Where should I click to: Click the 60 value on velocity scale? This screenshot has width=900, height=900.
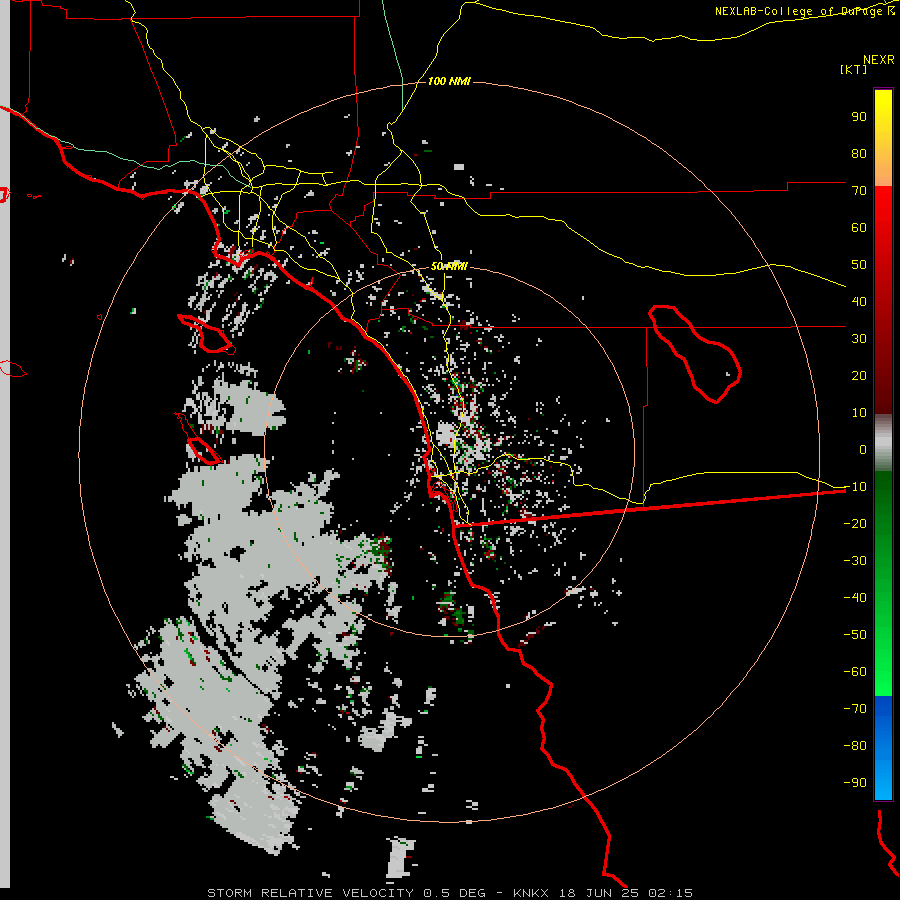pyautogui.click(x=859, y=228)
